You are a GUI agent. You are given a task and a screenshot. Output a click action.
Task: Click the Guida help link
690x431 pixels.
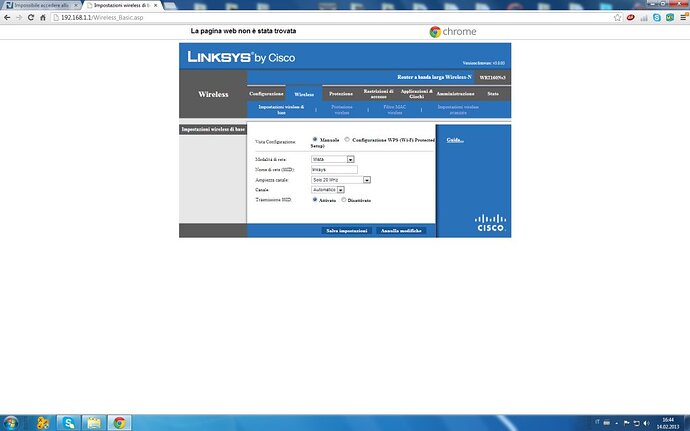point(454,139)
